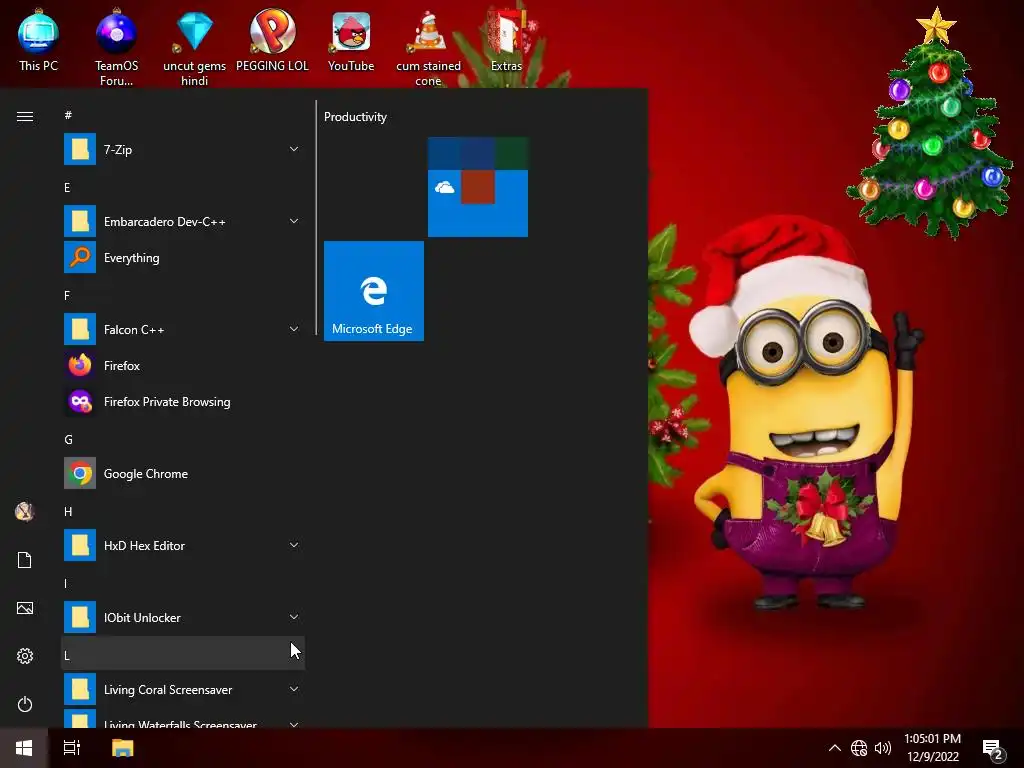Click the # letter header
This screenshot has width=1024, height=768.
point(183,116)
